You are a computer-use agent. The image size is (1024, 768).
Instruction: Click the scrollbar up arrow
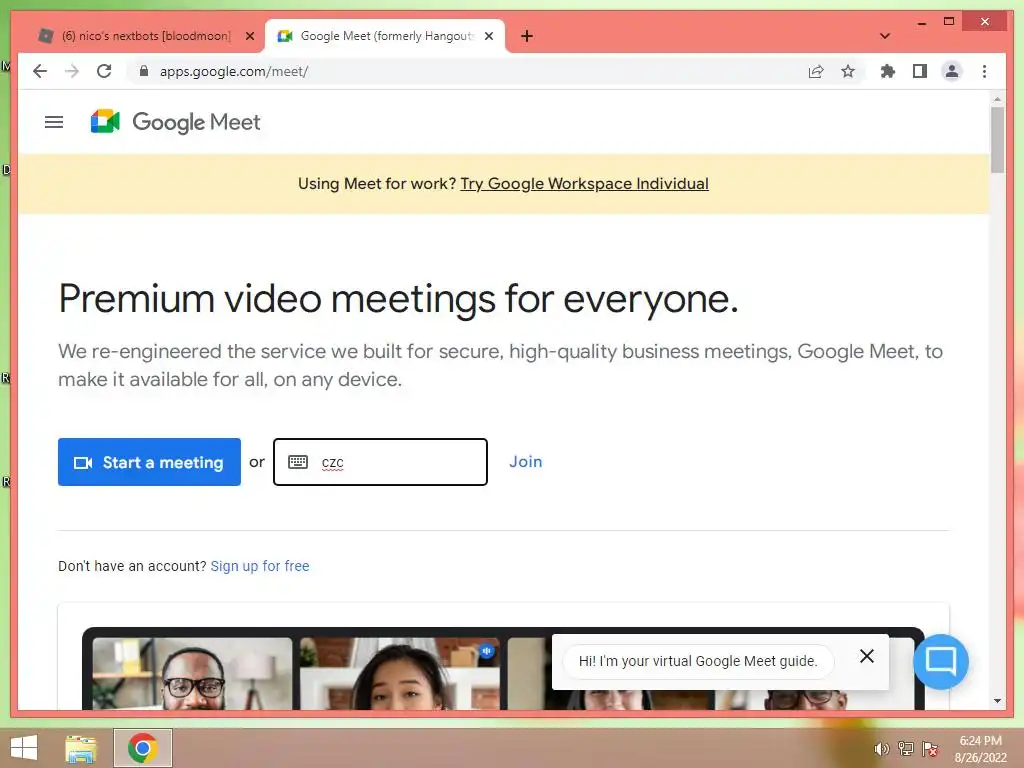(x=997, y=99)
